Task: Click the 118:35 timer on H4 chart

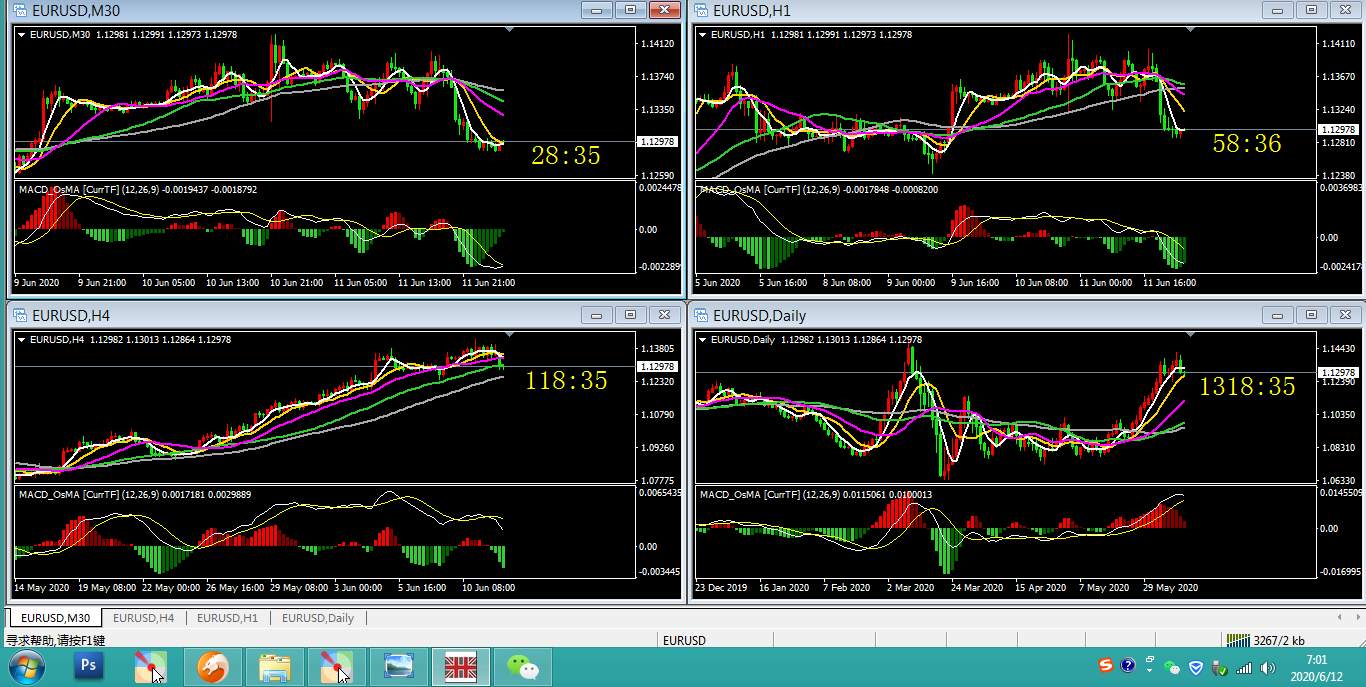Action: 566,380
